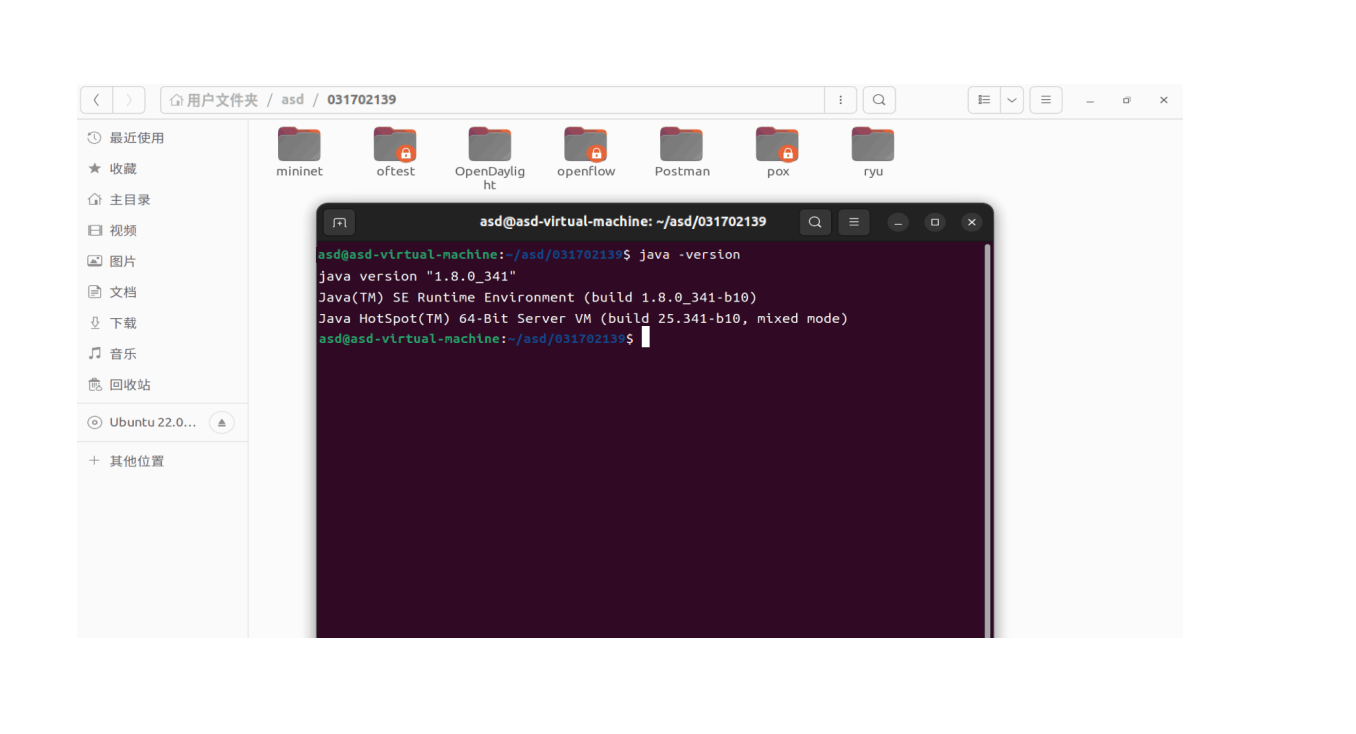This screenshot has width=1356, height=734.
Task: Open 下载 downloads in sidebar
Action: point(162,323)
